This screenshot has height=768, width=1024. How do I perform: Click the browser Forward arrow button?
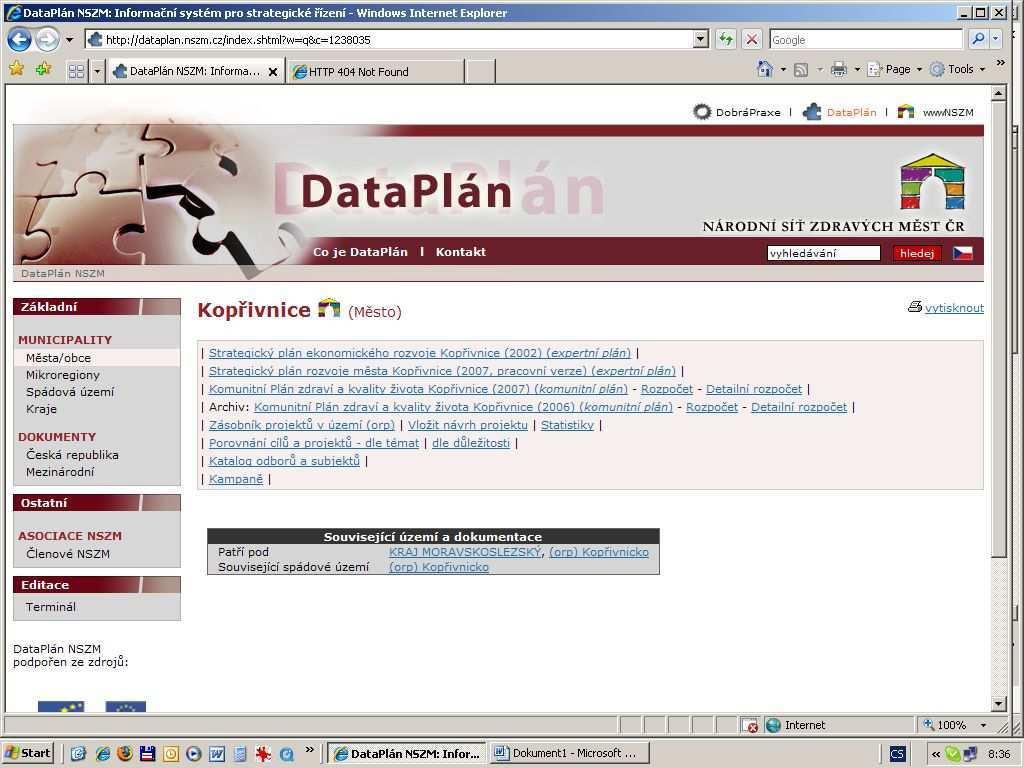click(47, 40)
